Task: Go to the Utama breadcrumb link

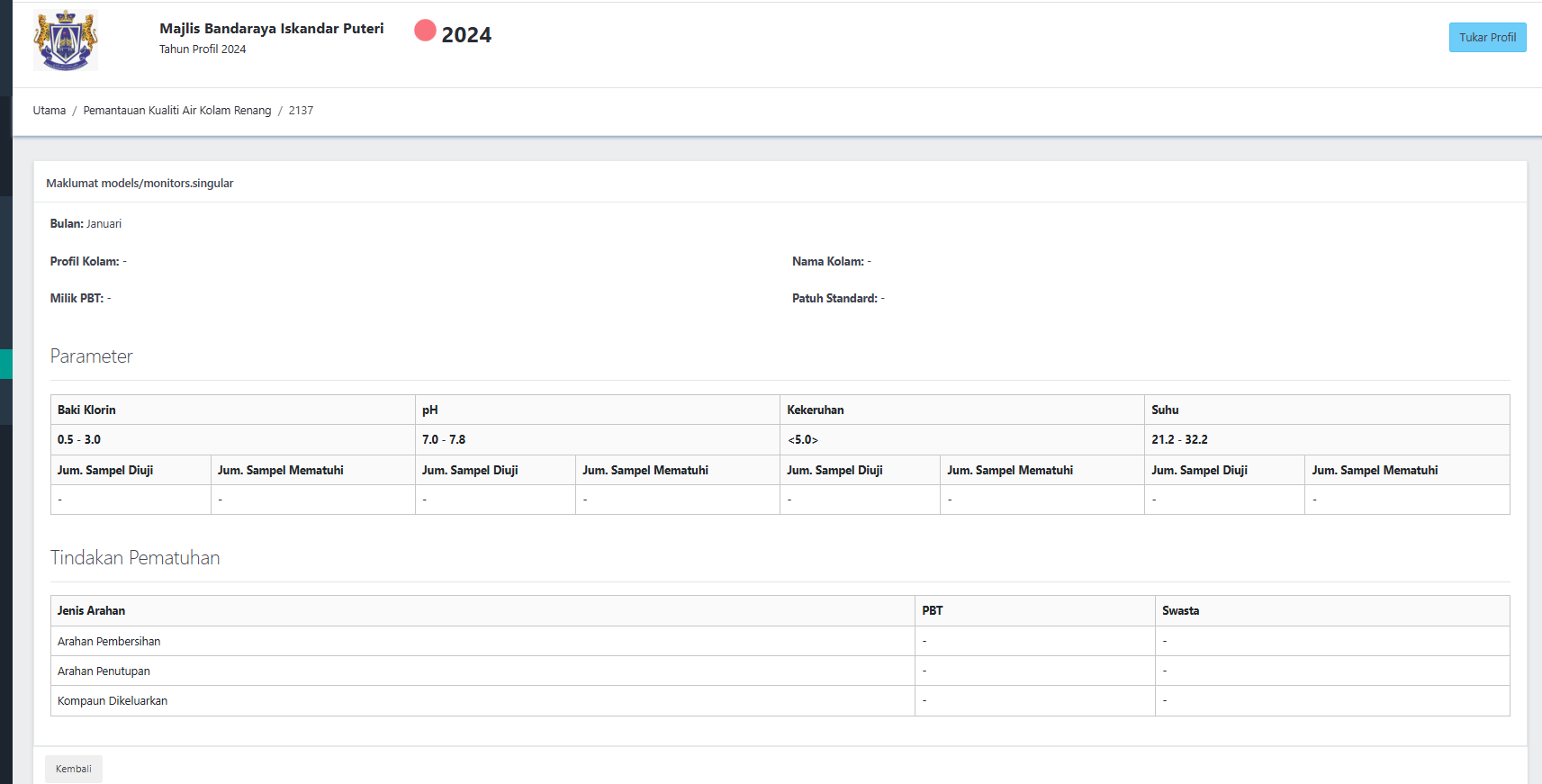Action: [50, 111]
